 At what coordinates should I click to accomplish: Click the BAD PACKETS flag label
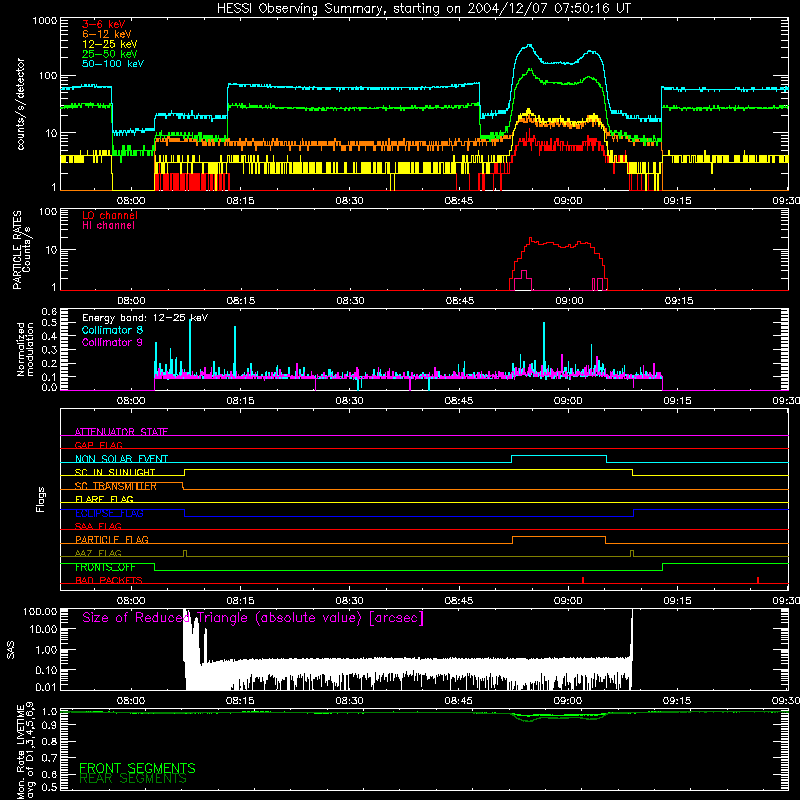coord(109,580)
